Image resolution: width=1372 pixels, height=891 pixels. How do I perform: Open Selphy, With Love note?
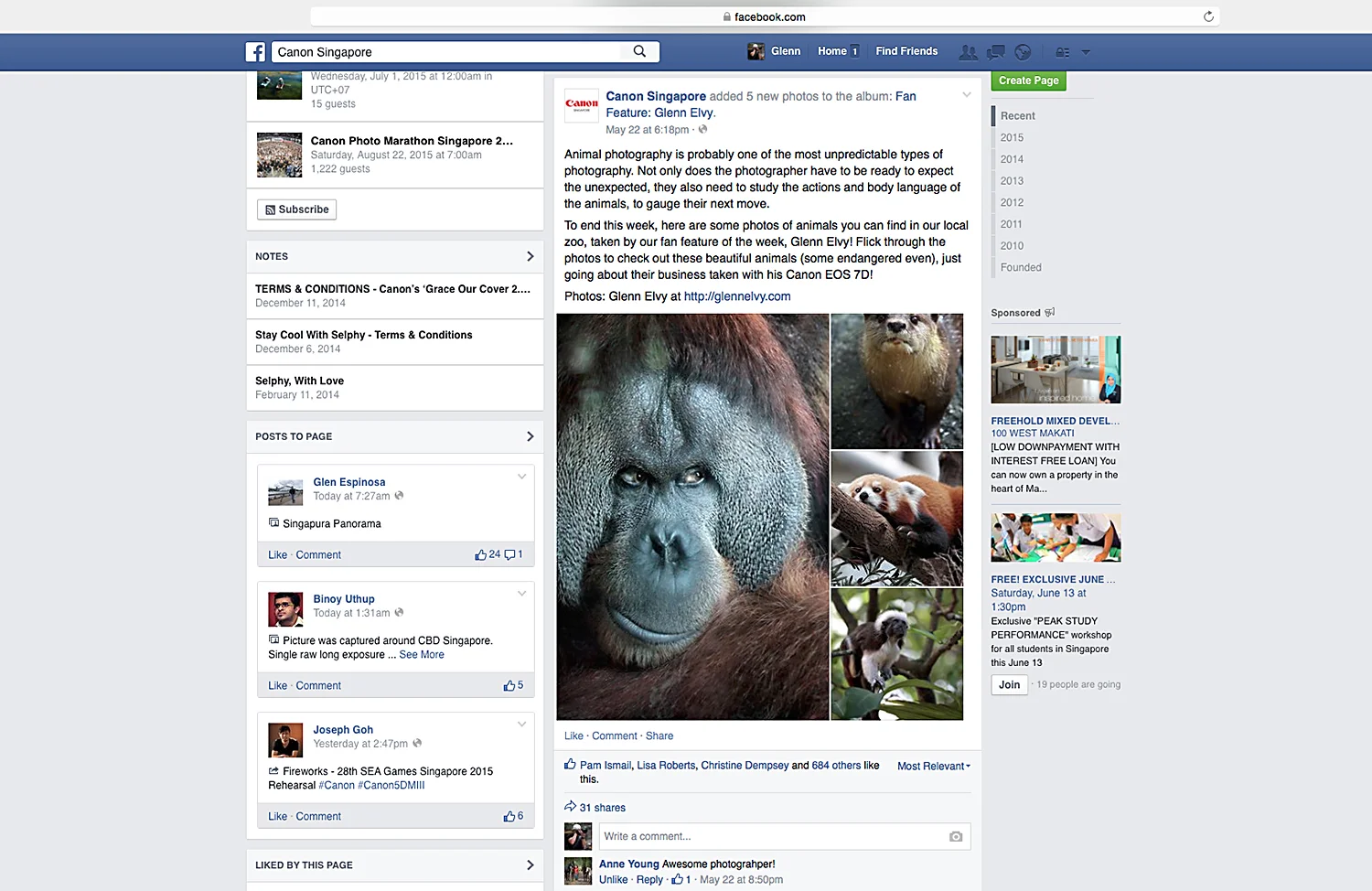[300, 381]
